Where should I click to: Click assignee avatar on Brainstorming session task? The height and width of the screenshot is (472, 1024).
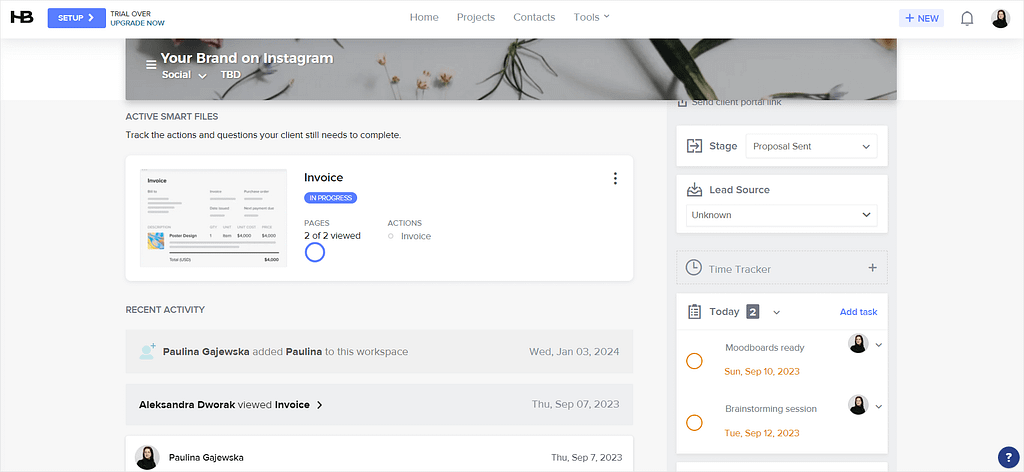click(x=858, y=405)
